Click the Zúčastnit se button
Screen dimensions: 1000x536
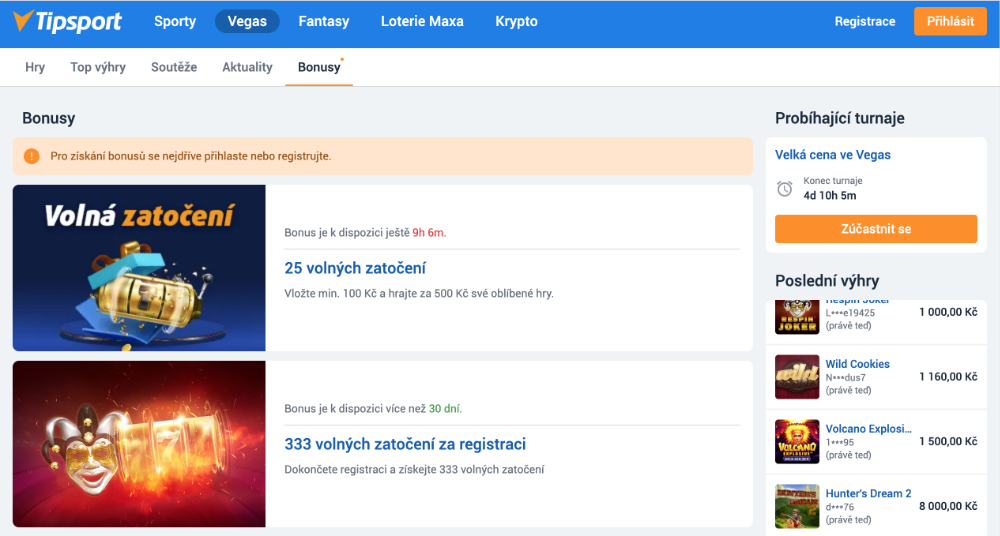(876, 229)
